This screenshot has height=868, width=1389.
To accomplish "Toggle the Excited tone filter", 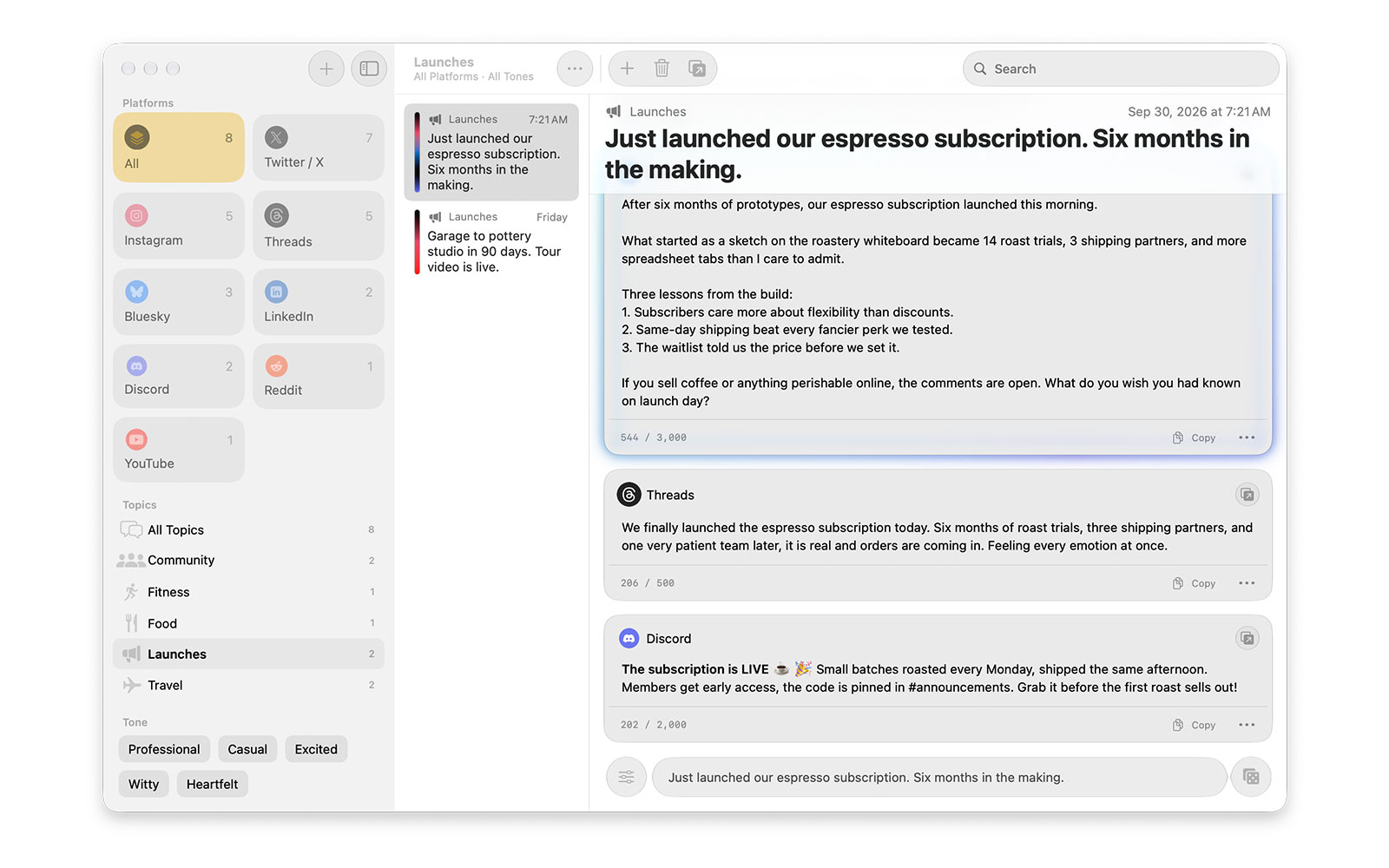I will (x=316, y=749).
